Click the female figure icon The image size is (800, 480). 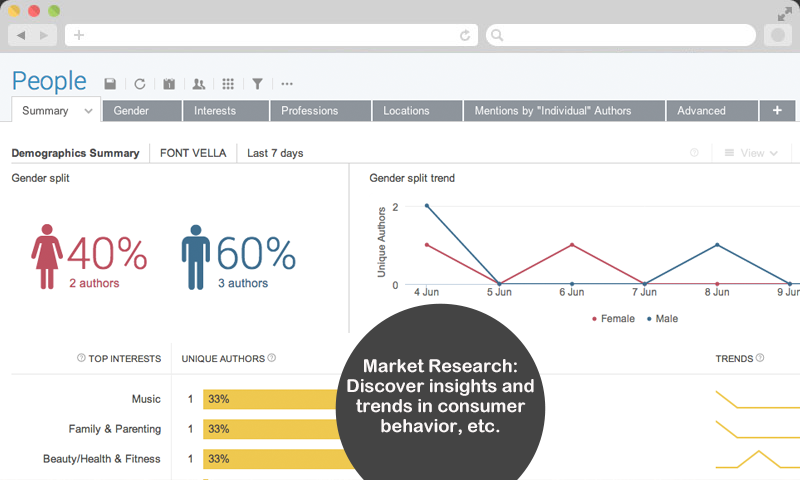pos(47,257)
